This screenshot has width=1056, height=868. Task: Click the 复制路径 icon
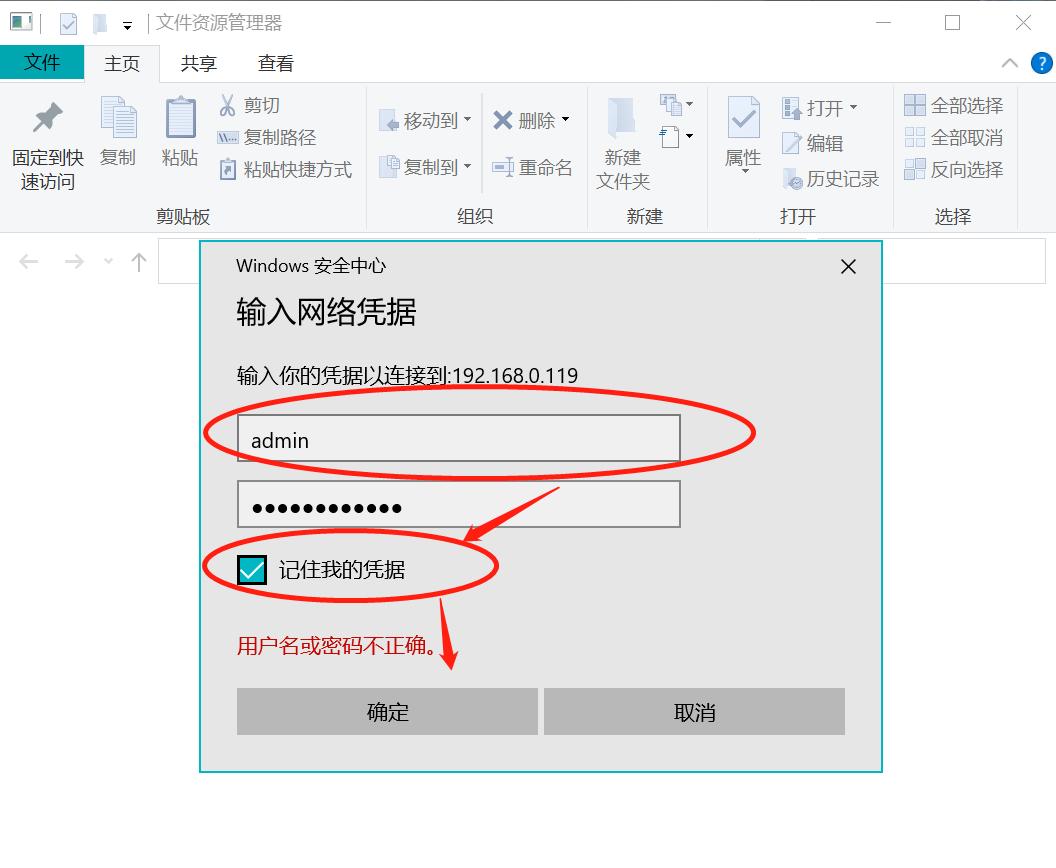point(227,138)
